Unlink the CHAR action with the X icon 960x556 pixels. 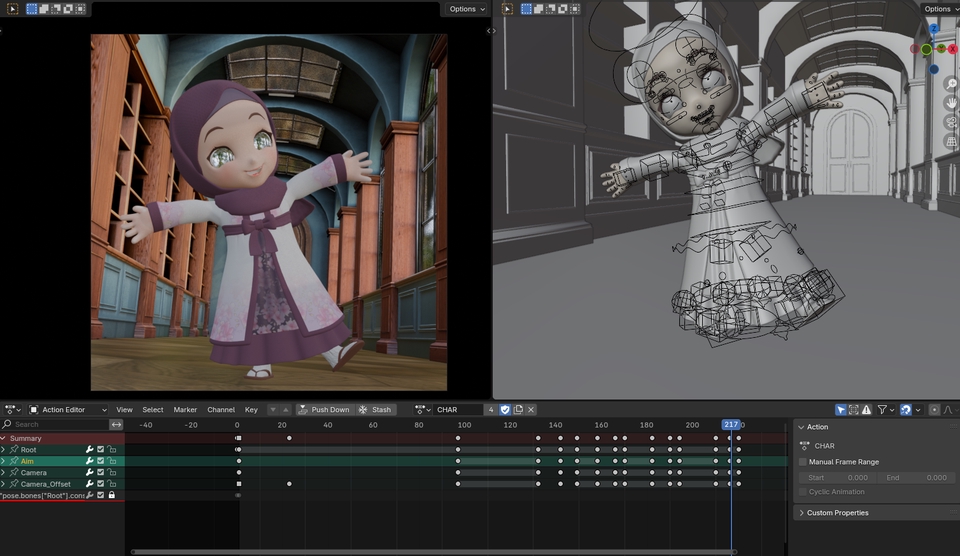531,410
